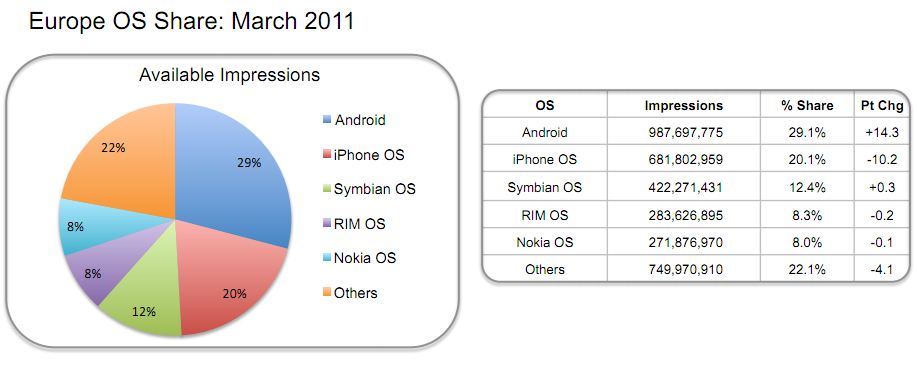Image resolution: width=919 pixels, height=389 pixels.
Task: Click the Europe OS Share page title
Action: (x=191, y=21)
